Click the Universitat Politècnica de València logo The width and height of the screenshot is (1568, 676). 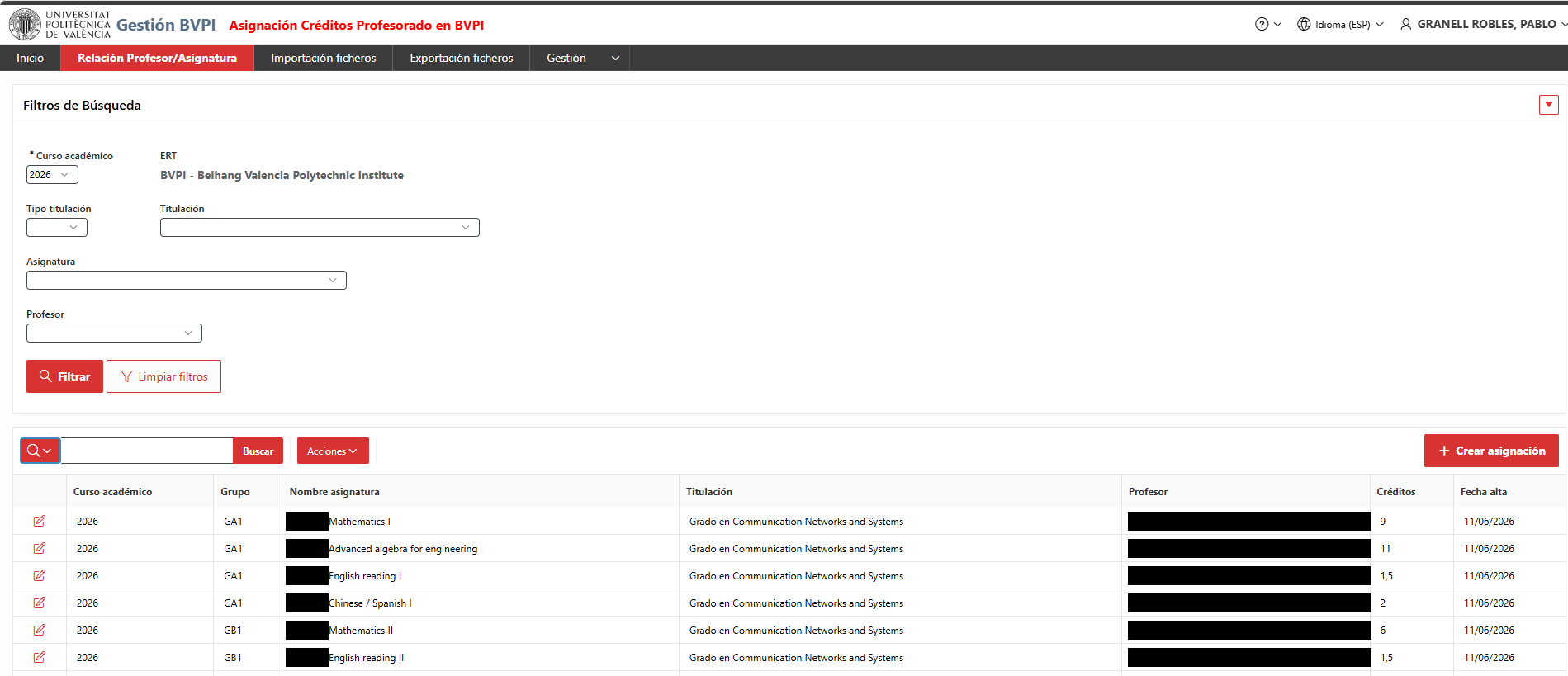coord(59,24)
